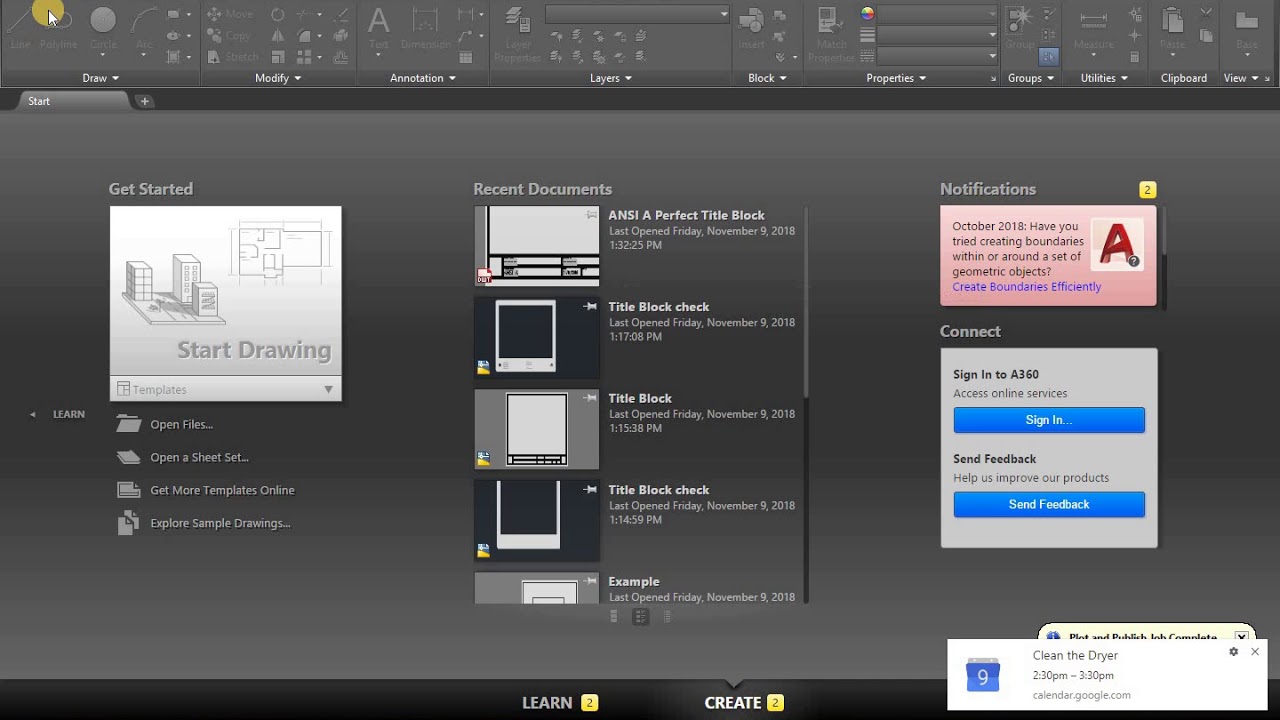This screenshot has height=720, width=1280.
Task: Open the Layer Properties manager
Action: [517, 33]
